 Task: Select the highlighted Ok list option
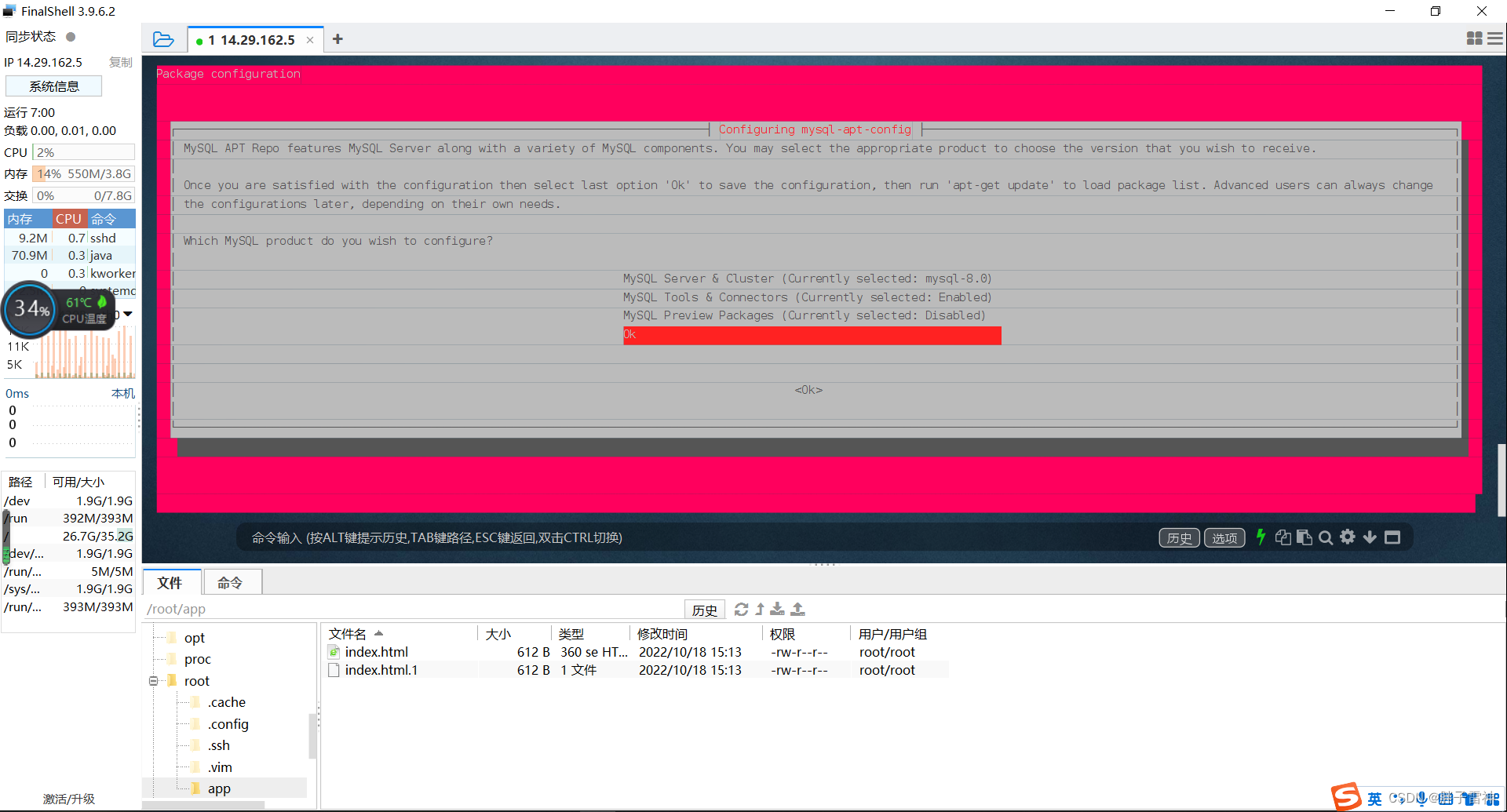[812, 335]
